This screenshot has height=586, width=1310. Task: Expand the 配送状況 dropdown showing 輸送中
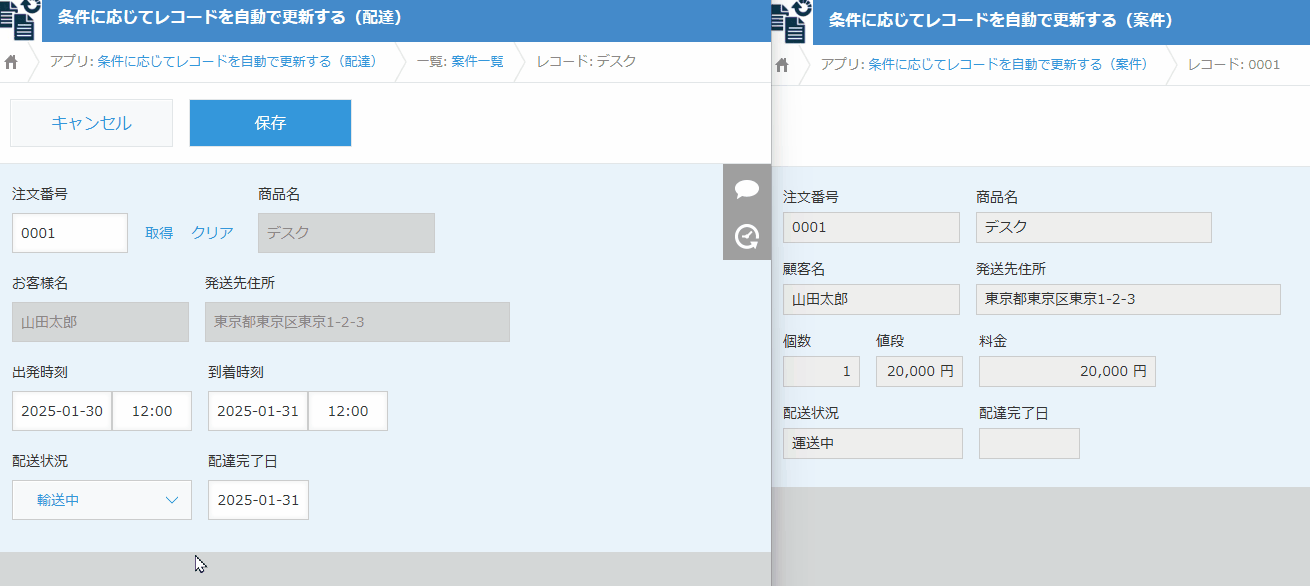(102, 500)
